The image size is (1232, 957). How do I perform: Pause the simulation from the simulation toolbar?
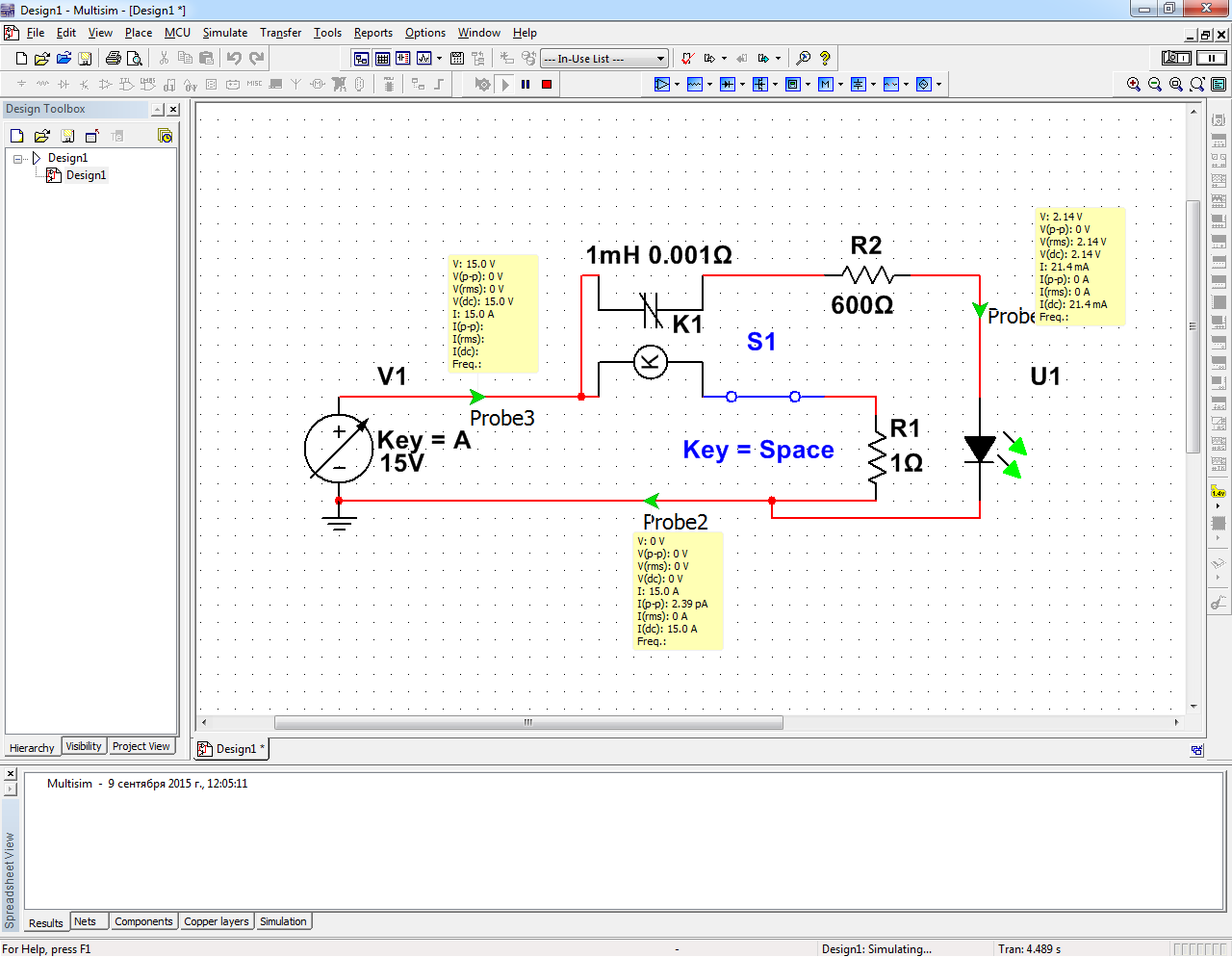click(x=526, y=85)
